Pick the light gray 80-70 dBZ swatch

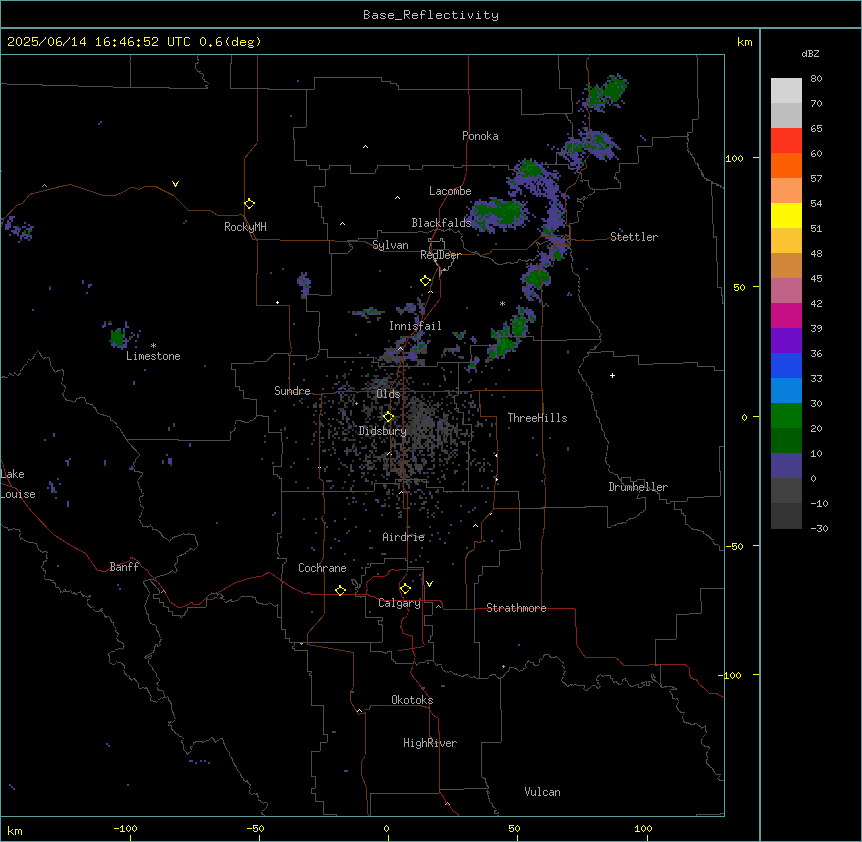coord(786,91)
